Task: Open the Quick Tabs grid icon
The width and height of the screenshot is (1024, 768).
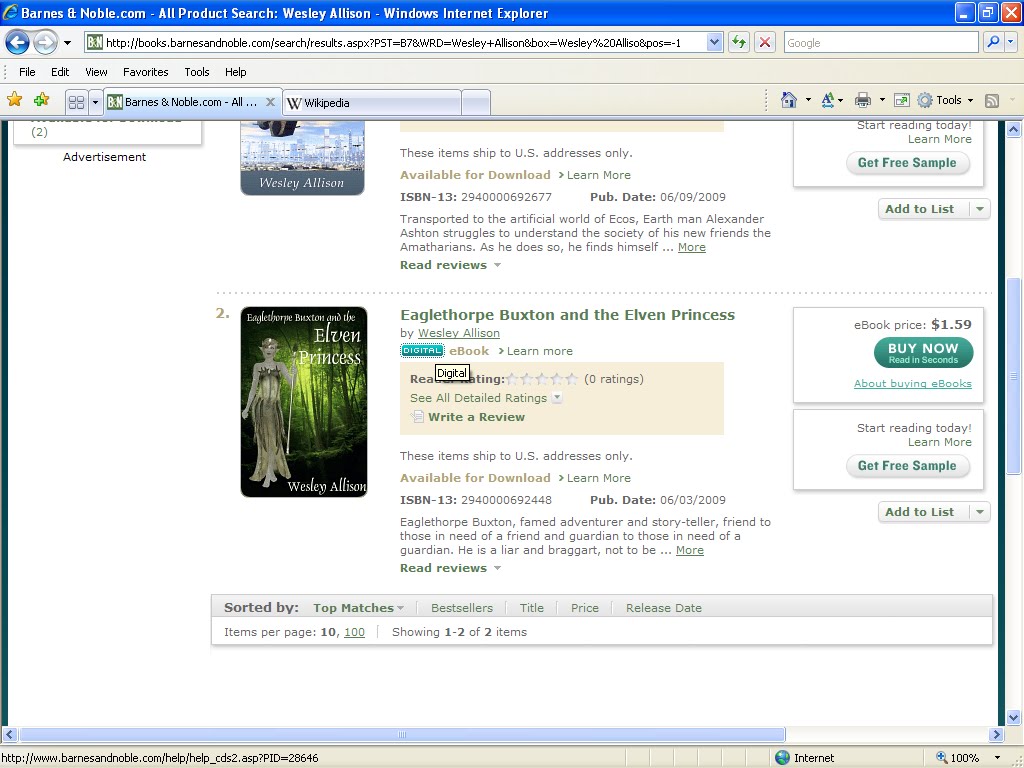Action: 76,102
